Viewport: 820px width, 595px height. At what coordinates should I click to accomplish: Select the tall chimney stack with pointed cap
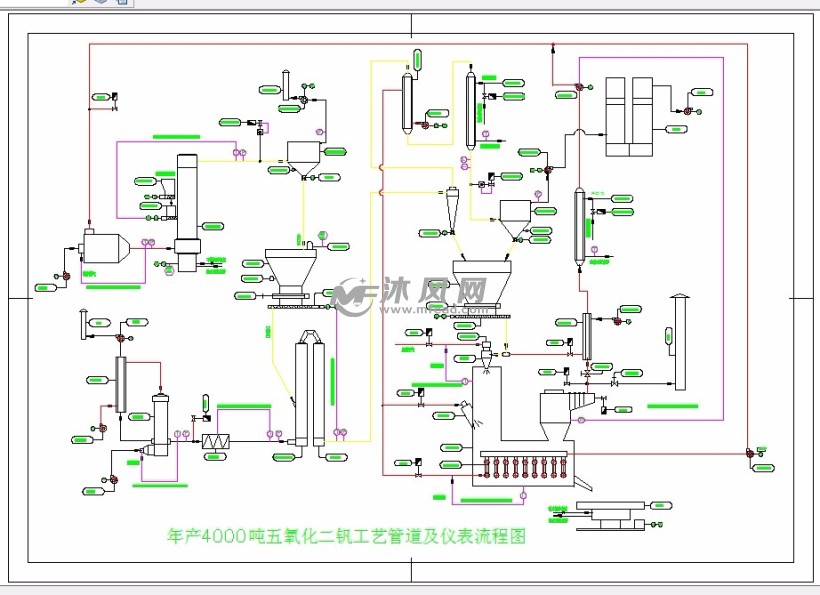click(680, 342)
